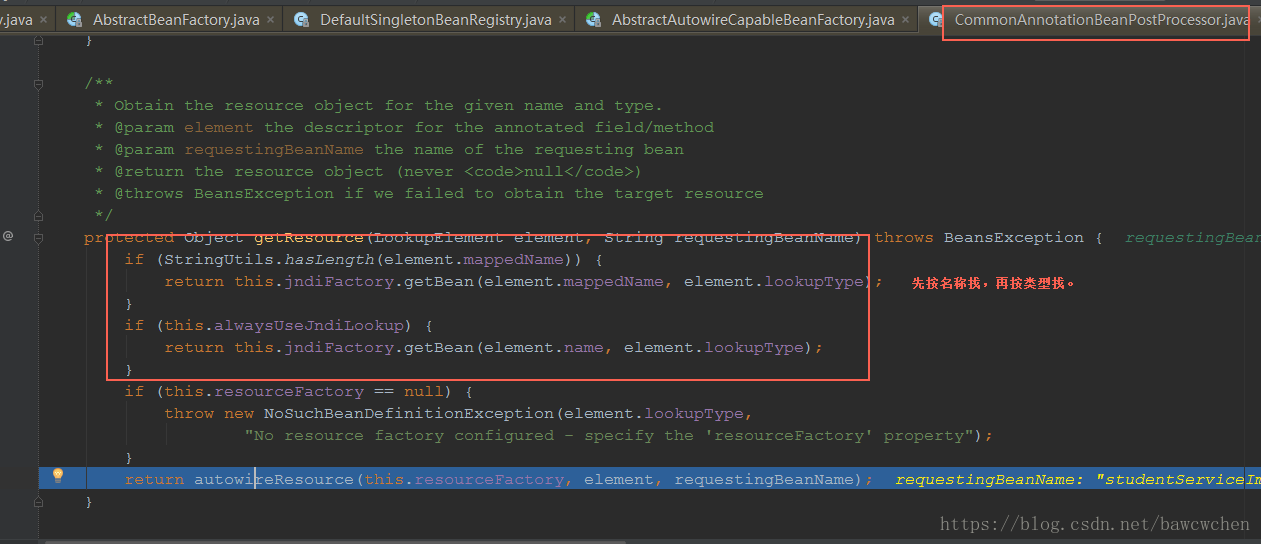Screen dimensions: 1261x544
Task: Open the DefaultSingletonBeanRegistry.java tab
Action: pyautogui.click(x=435, y=19)
